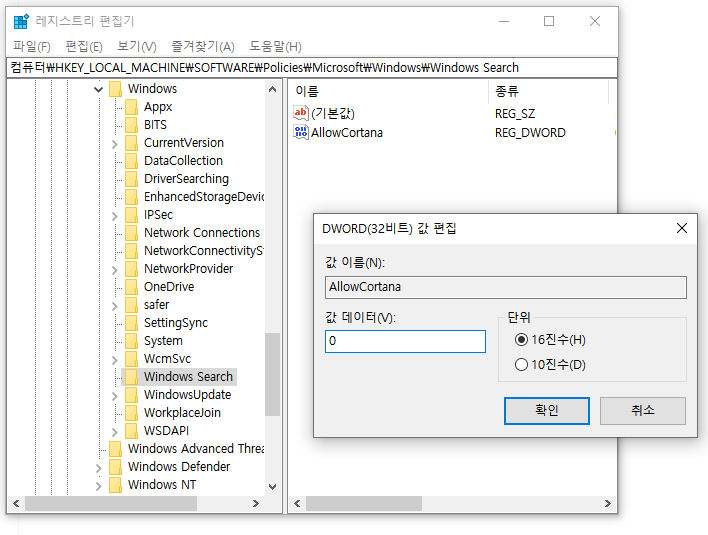Click the Network Connections folder icon
The height and width of the screenshot is (535, 708).
131,233
